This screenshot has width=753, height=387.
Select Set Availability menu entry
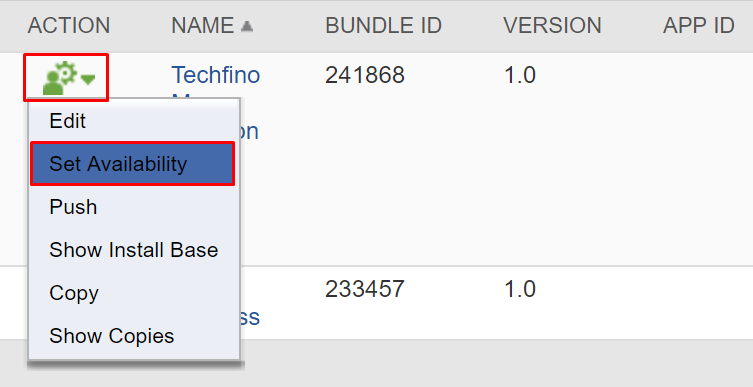click(133, 164)
